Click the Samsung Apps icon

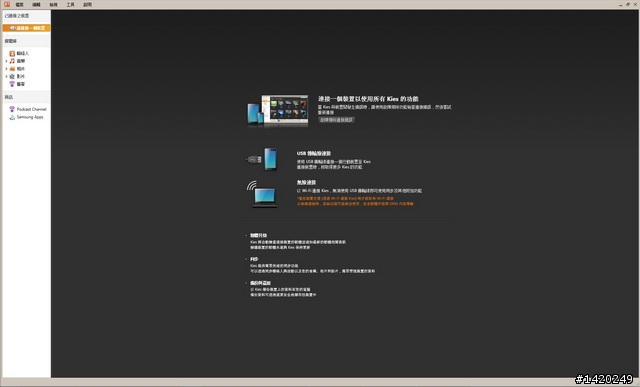tap(12, 117)
